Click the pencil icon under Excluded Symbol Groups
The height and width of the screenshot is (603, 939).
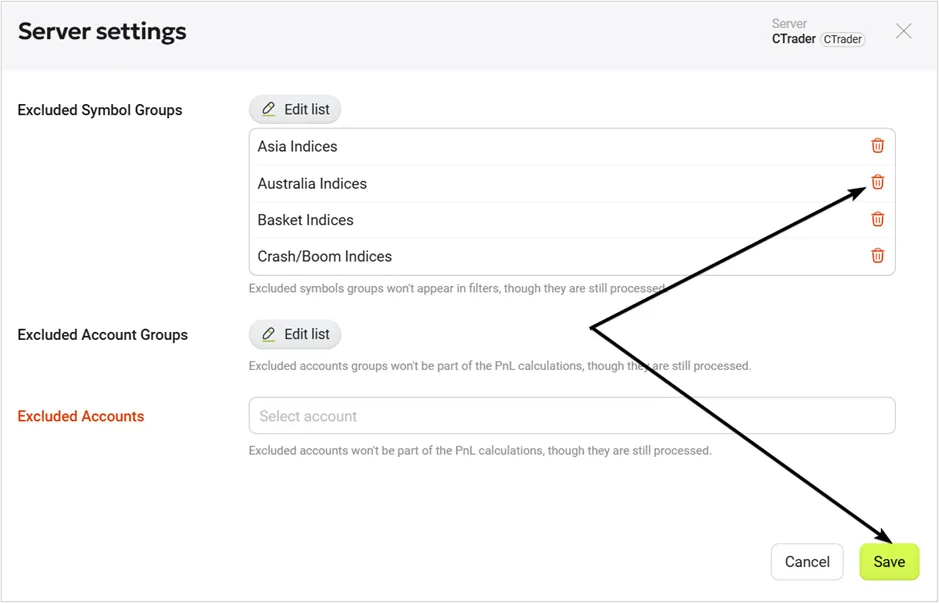point(268,109)
